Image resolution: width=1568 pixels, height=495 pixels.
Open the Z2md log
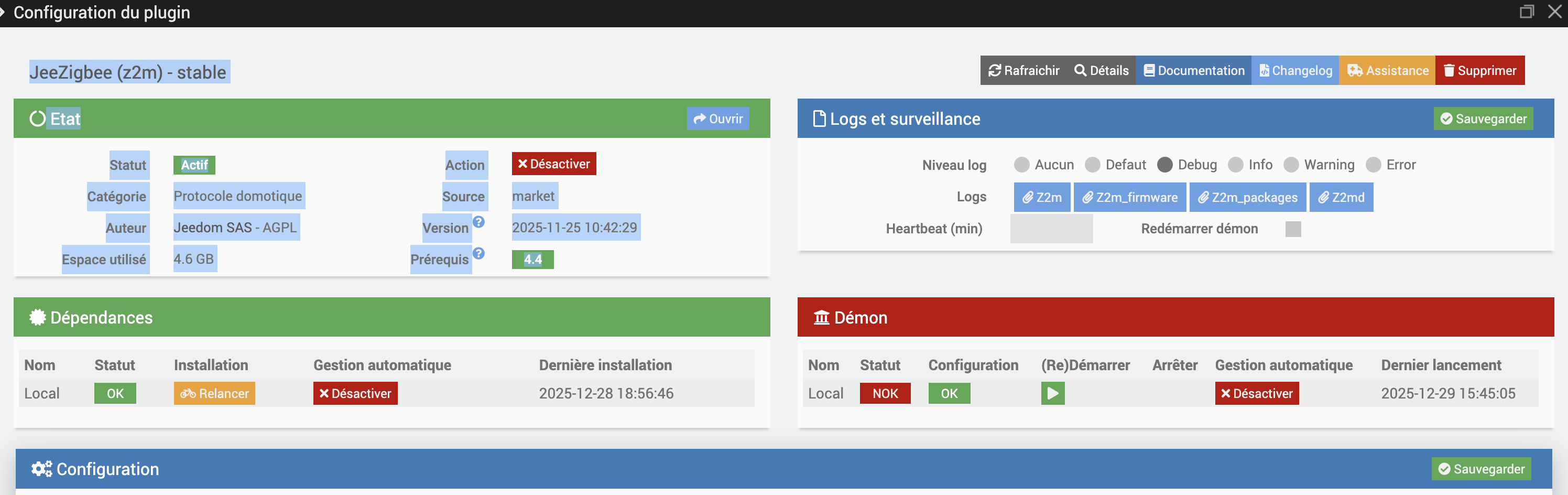click(1342, 197)
